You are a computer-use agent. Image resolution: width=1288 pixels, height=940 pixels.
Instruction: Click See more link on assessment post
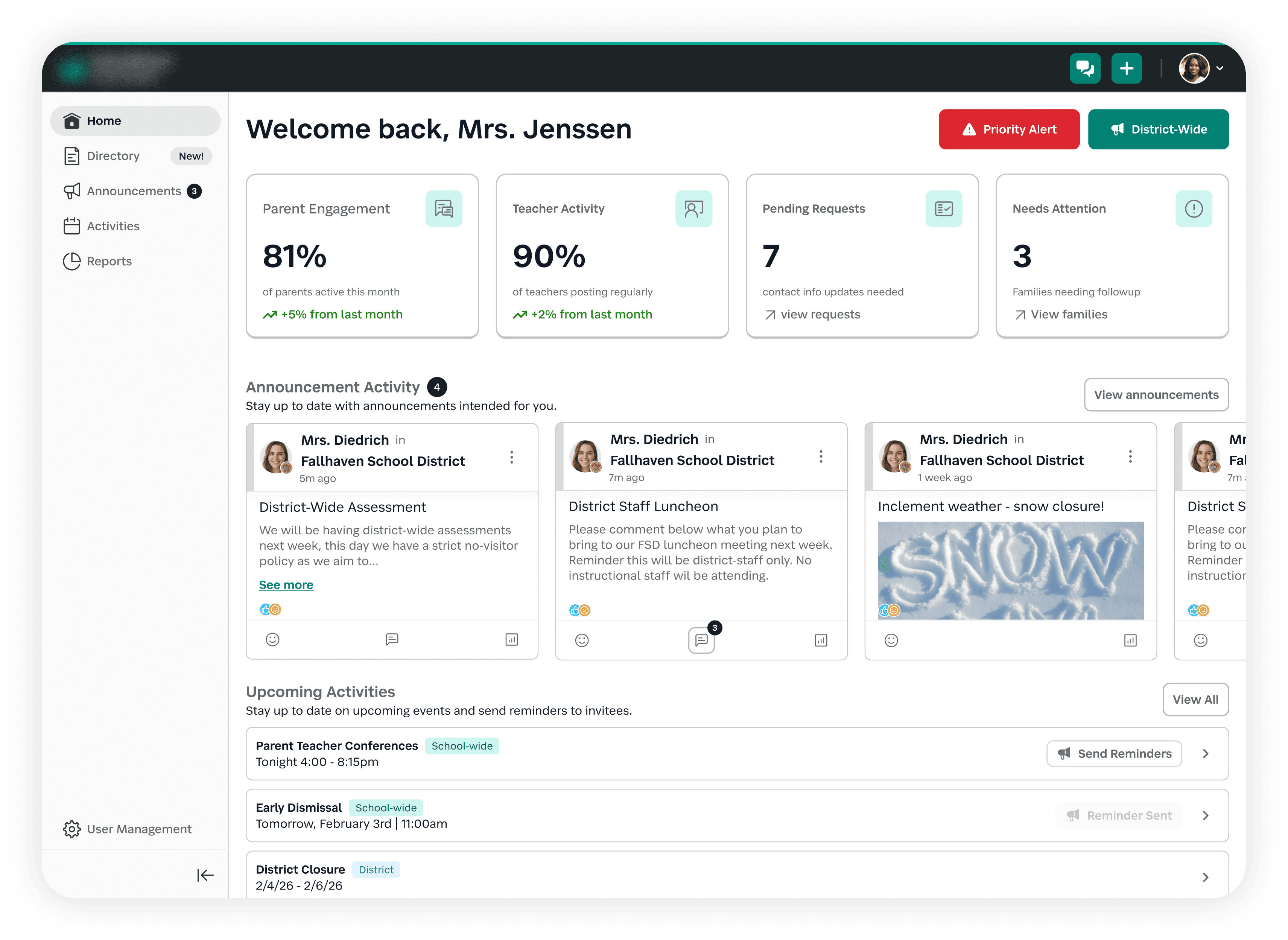click(x=286, y=585)
